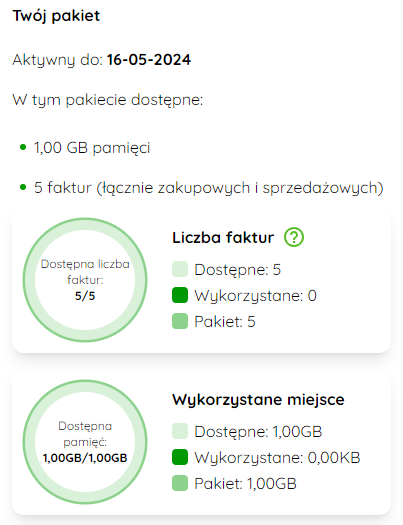Screen dimensions: 403x525
Task: Click the Wykorzystane: 0,00KB legend swatch
Action: 180,457
